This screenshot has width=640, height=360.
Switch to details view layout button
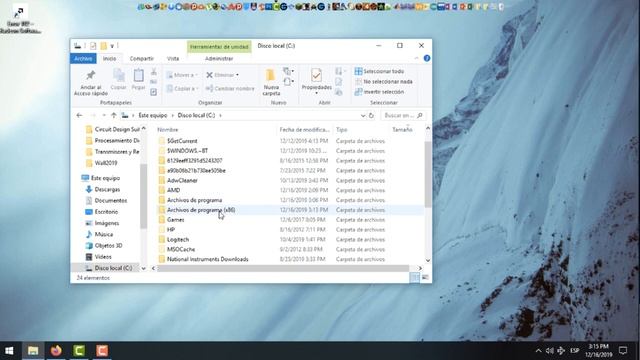tap(414, 278)
